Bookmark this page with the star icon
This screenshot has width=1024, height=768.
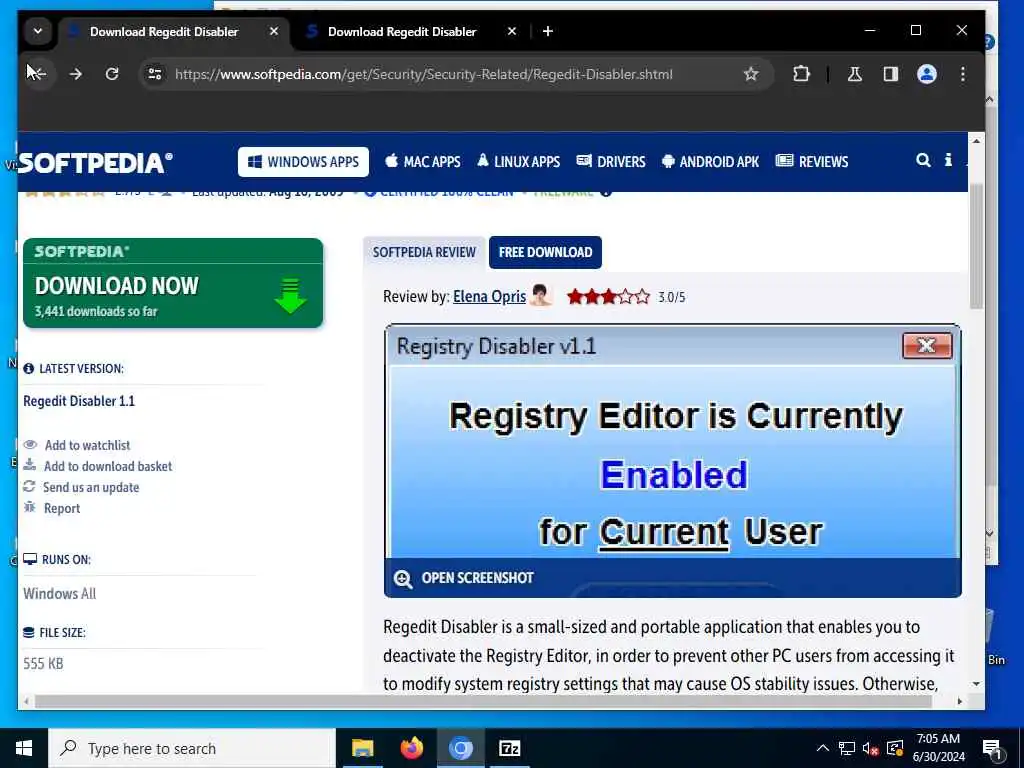[x=751, y=74]
